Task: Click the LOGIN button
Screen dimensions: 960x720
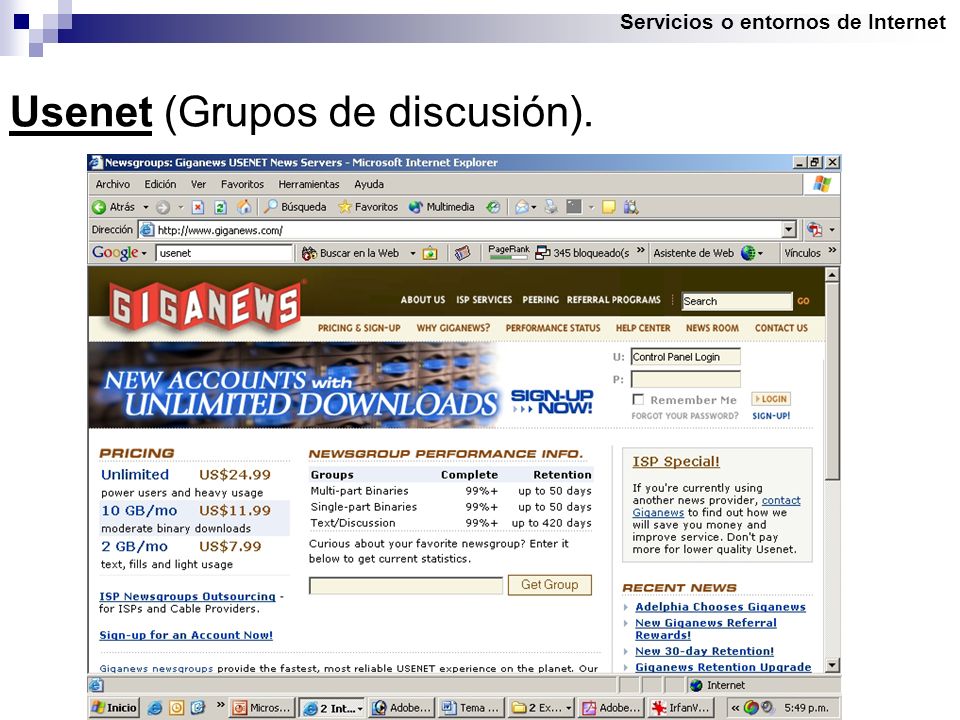Action: pos(771,399)
